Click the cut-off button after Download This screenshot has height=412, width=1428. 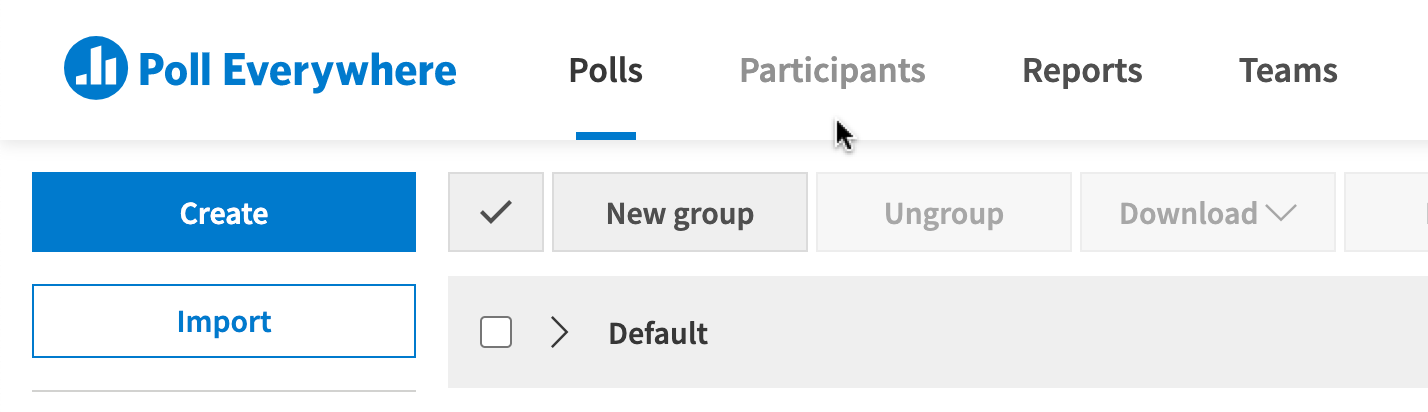[x=1386, y=212]
